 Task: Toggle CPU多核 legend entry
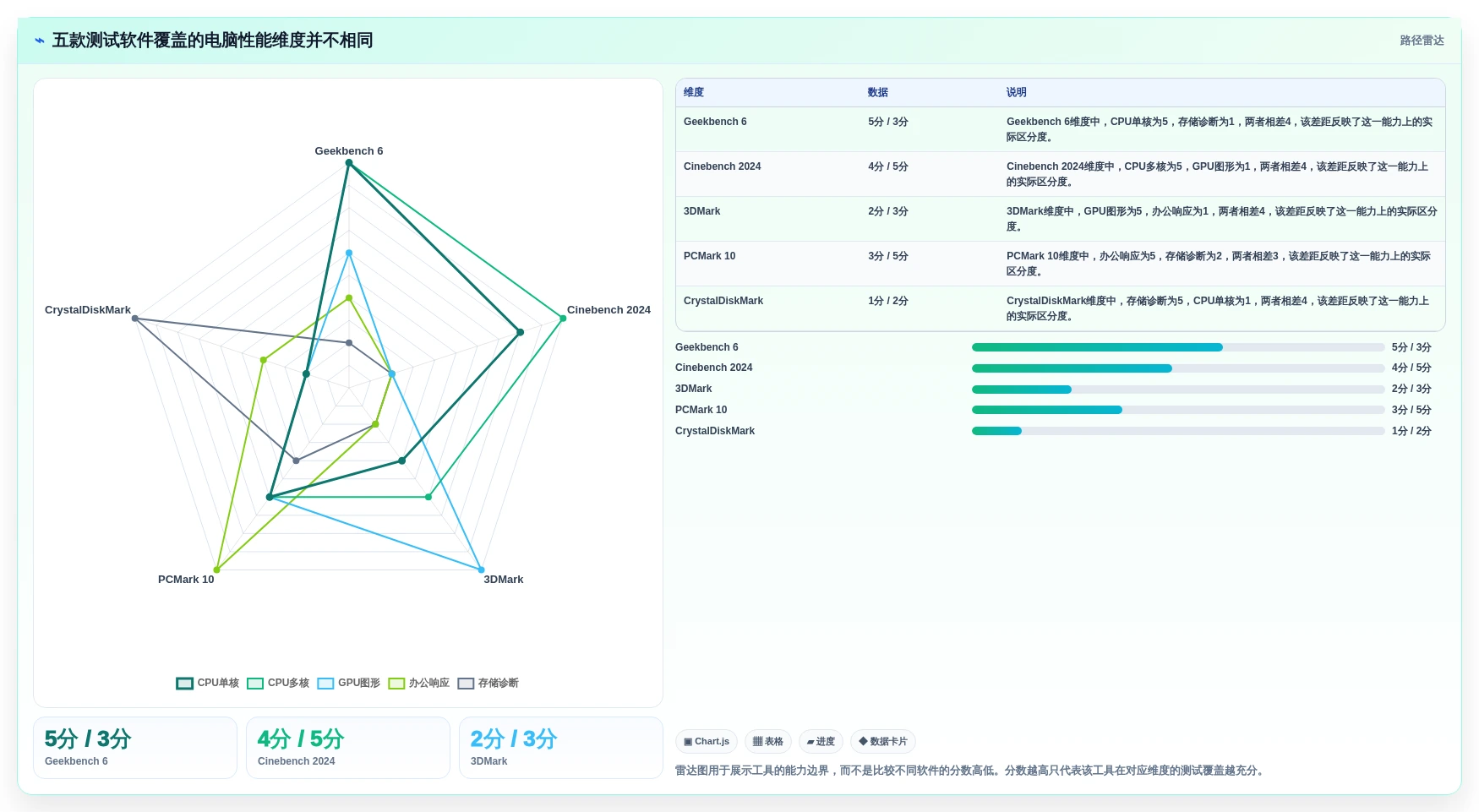point(278,684)
